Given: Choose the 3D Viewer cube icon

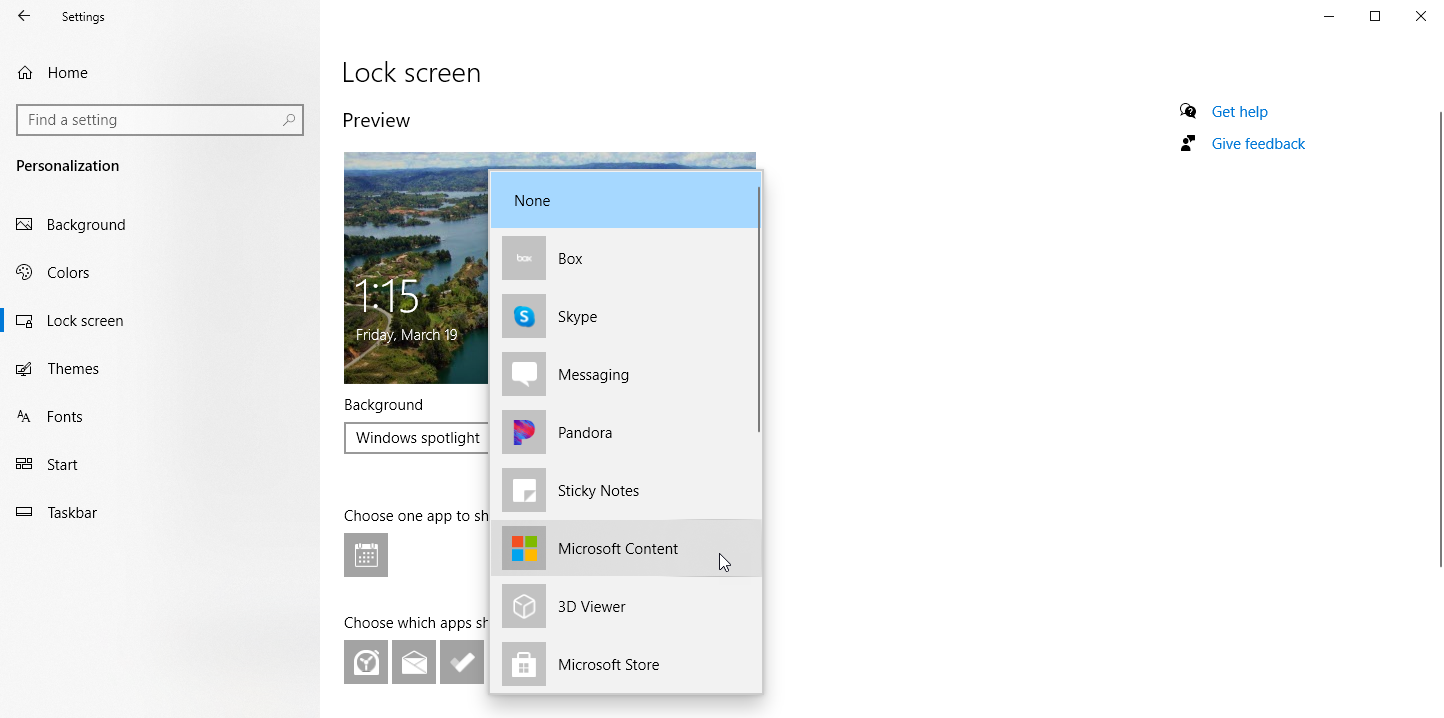Looking at the screenshot, I should 524,606.
